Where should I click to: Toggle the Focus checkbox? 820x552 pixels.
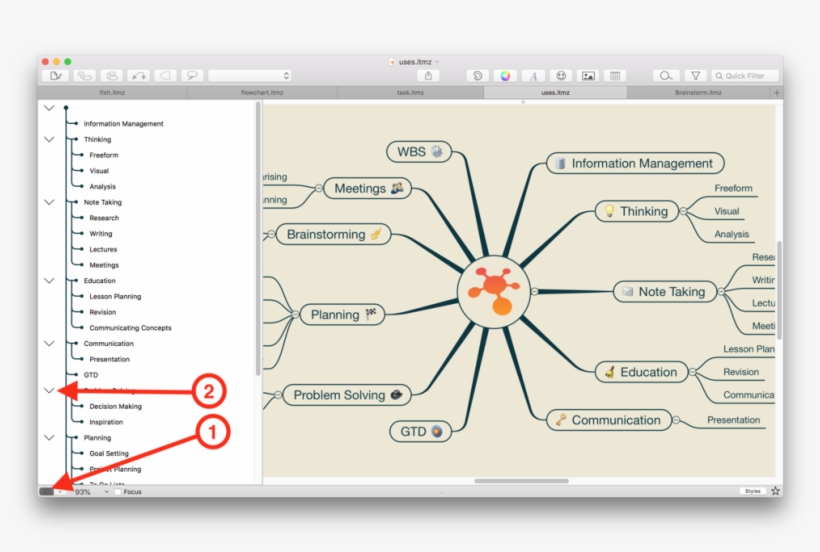tap(118, 492)
